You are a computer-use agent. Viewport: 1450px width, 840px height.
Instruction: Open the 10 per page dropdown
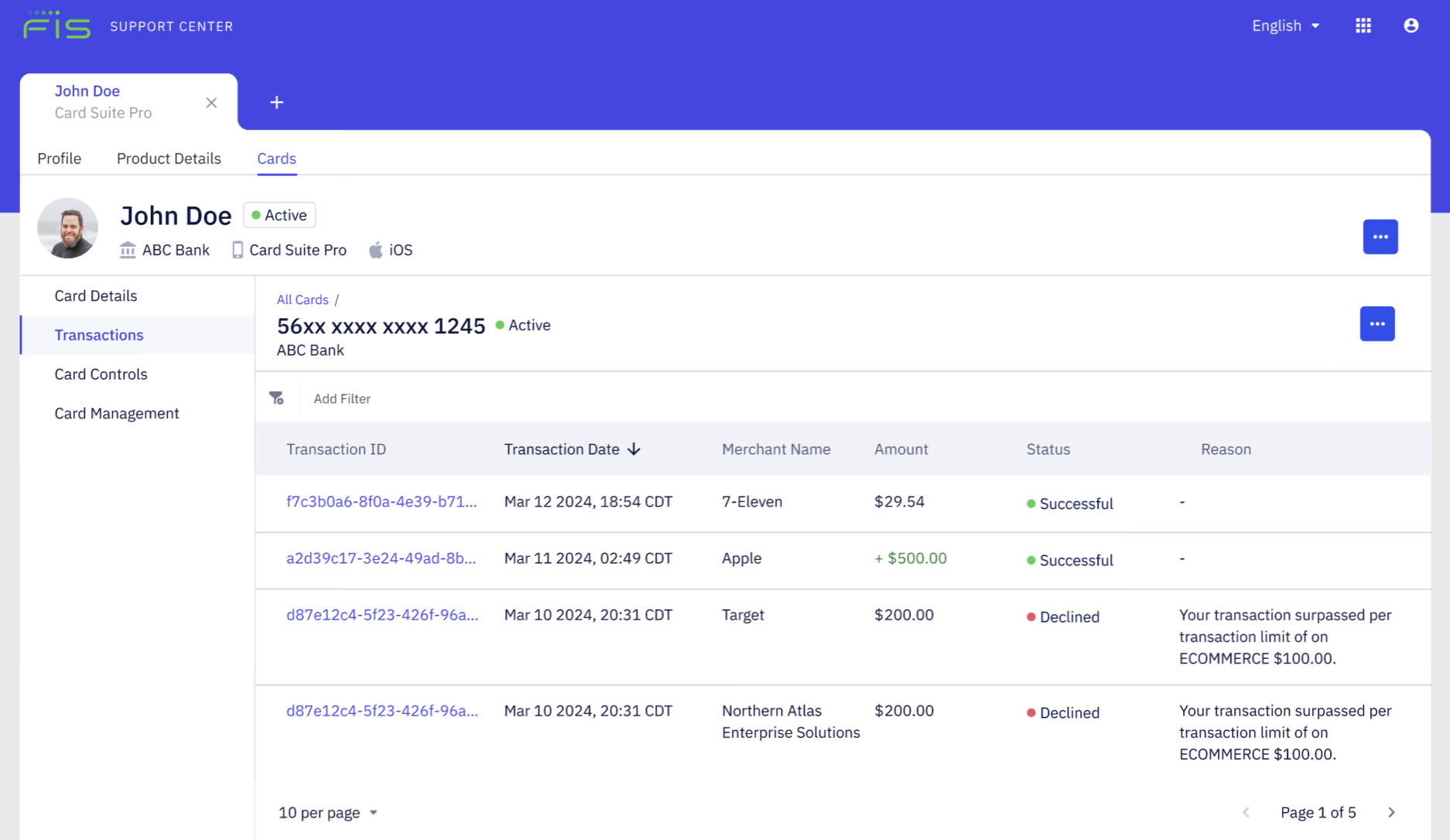(327, 812)
